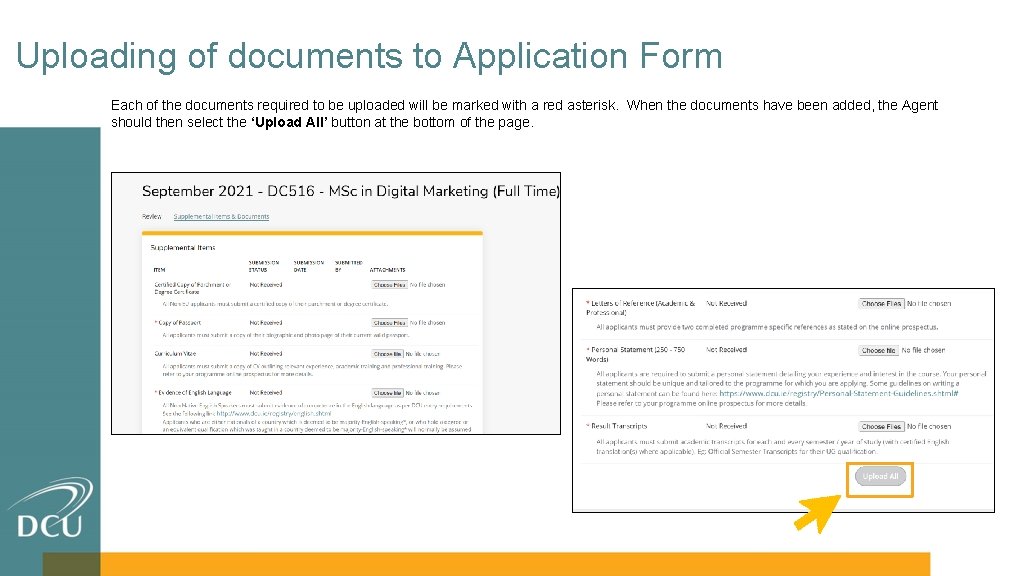Choose file for Evidence of English Language
Screen dimensions: 1024x576
[x=388, y=392]
